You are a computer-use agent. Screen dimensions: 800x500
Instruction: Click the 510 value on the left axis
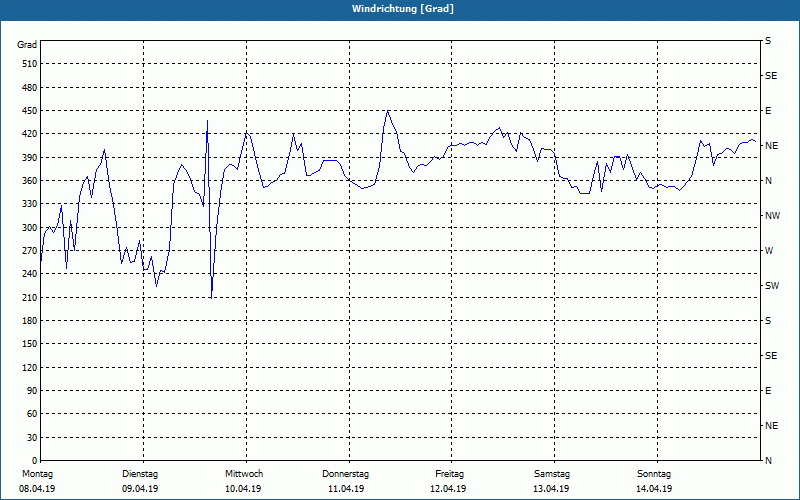pos(30,64)
